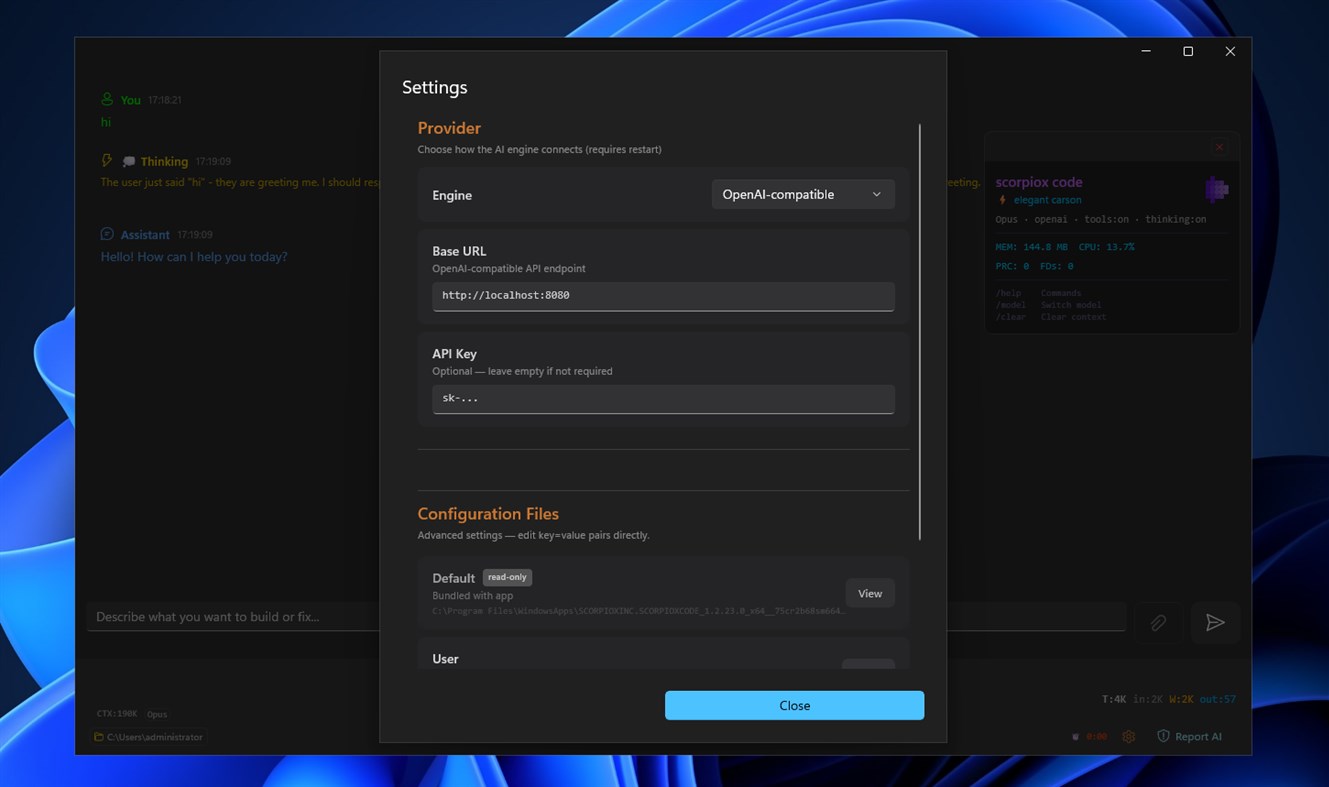Close the Settings dialog
The width and height of the screenshot is (1329, 787).
(794, 705)
